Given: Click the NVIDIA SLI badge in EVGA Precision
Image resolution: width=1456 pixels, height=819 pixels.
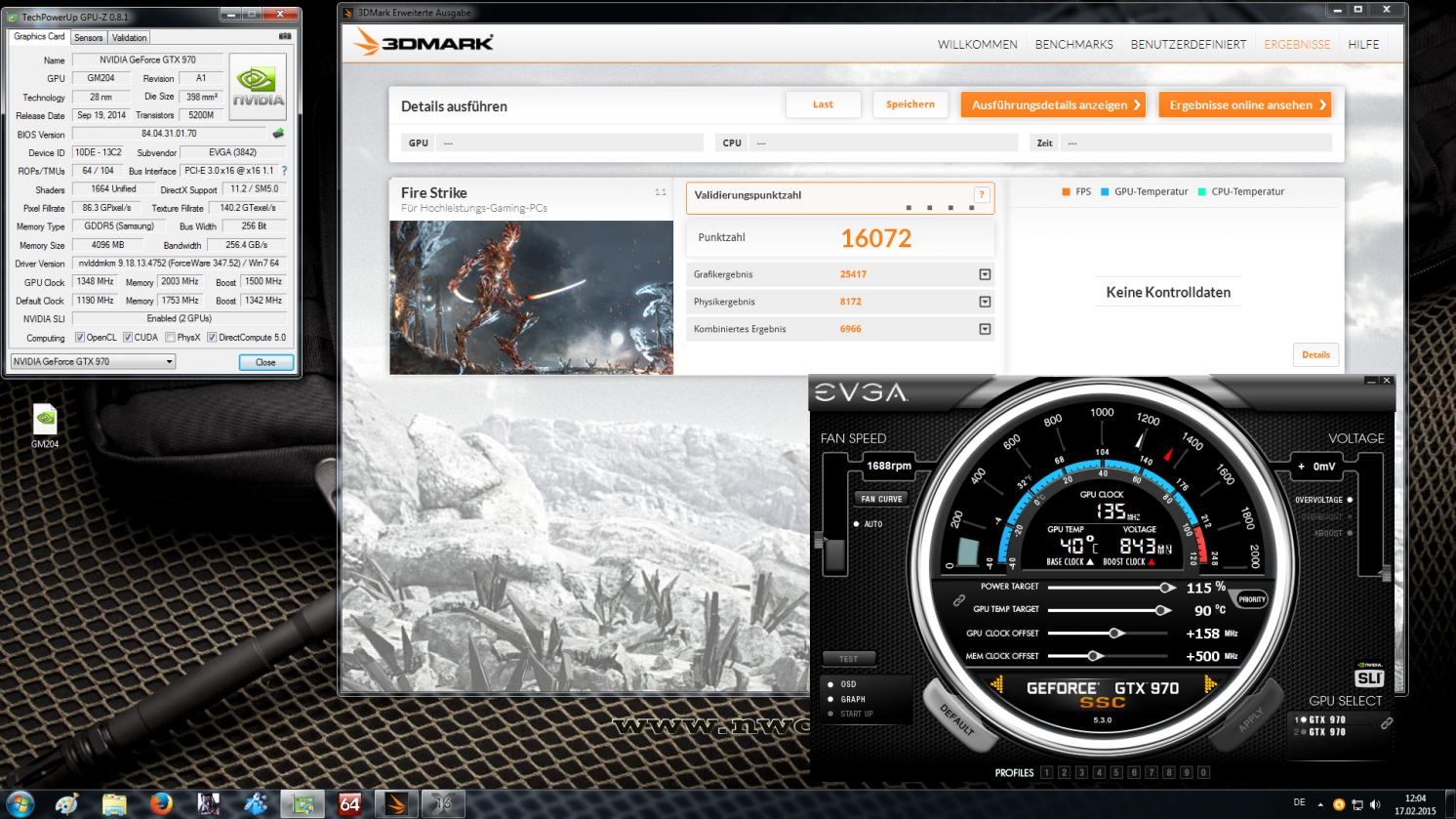Looking at the screenshot, I should click(1369, 675).
